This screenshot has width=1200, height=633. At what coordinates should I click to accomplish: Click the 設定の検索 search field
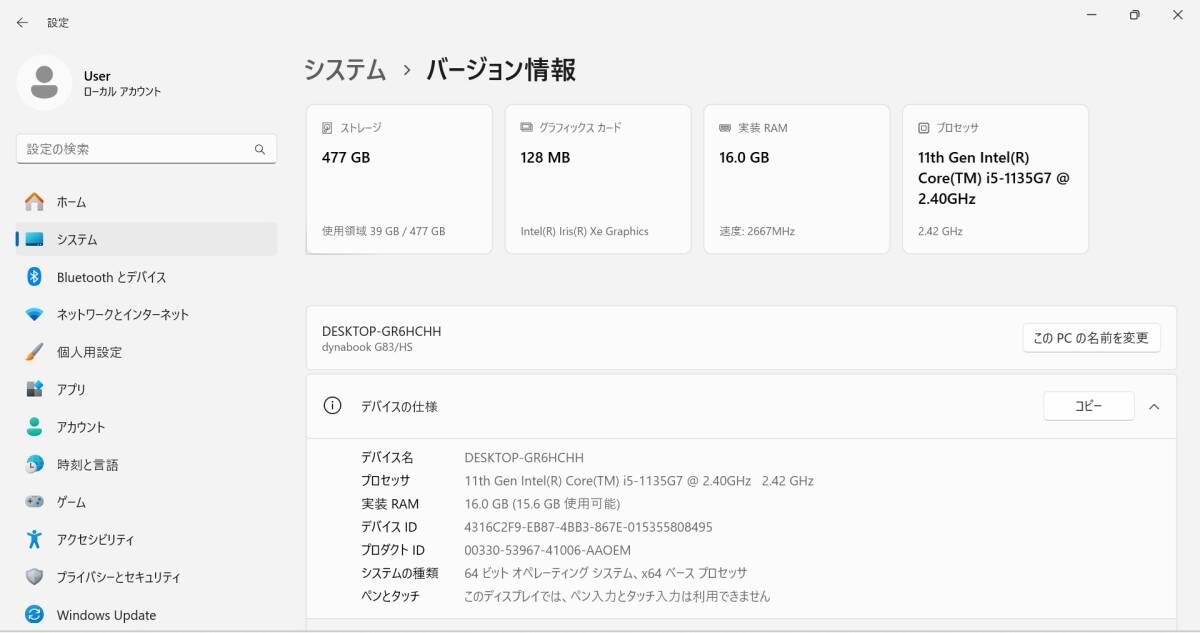[x=146, y=149]
